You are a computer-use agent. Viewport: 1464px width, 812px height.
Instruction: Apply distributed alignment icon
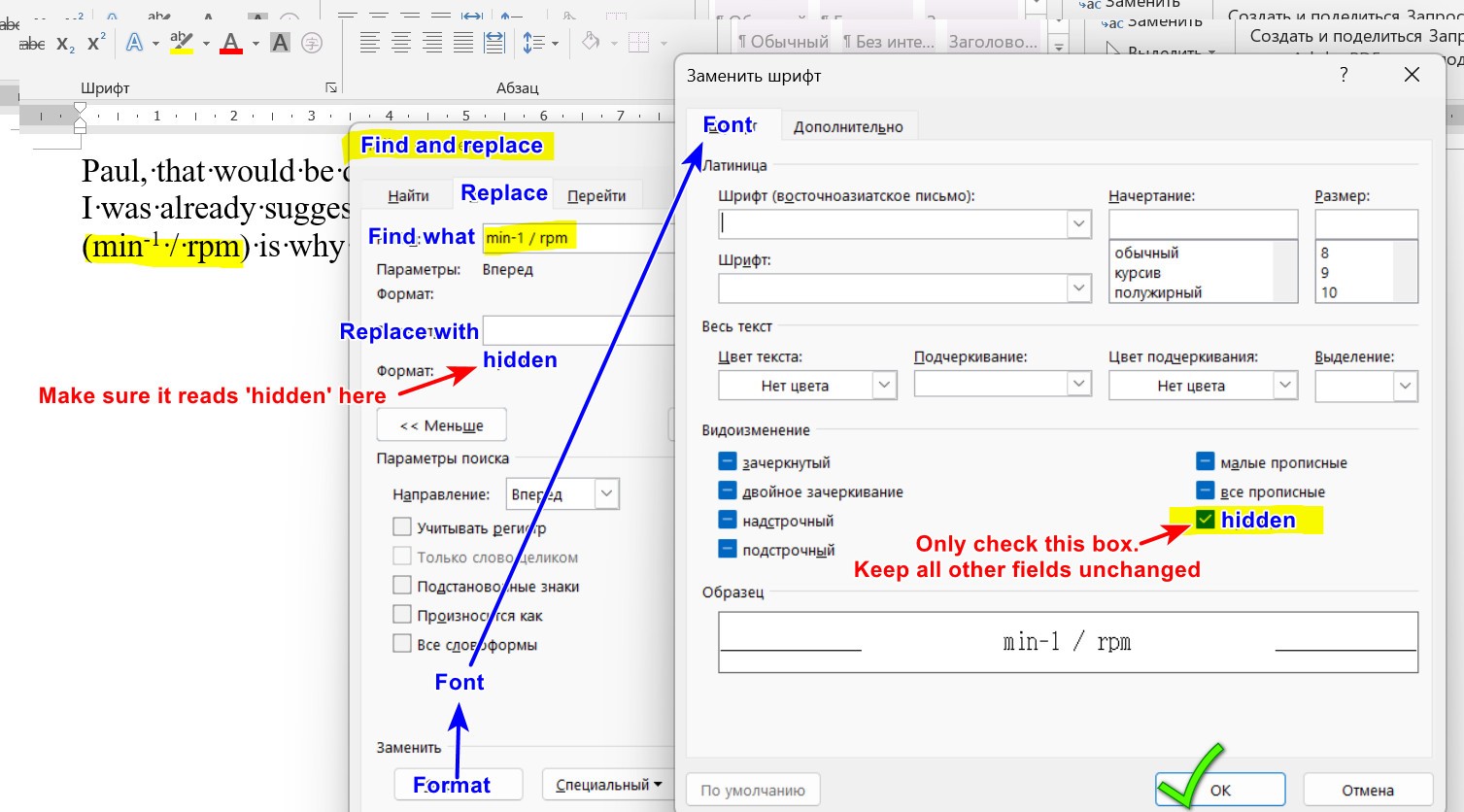[494, 43]
